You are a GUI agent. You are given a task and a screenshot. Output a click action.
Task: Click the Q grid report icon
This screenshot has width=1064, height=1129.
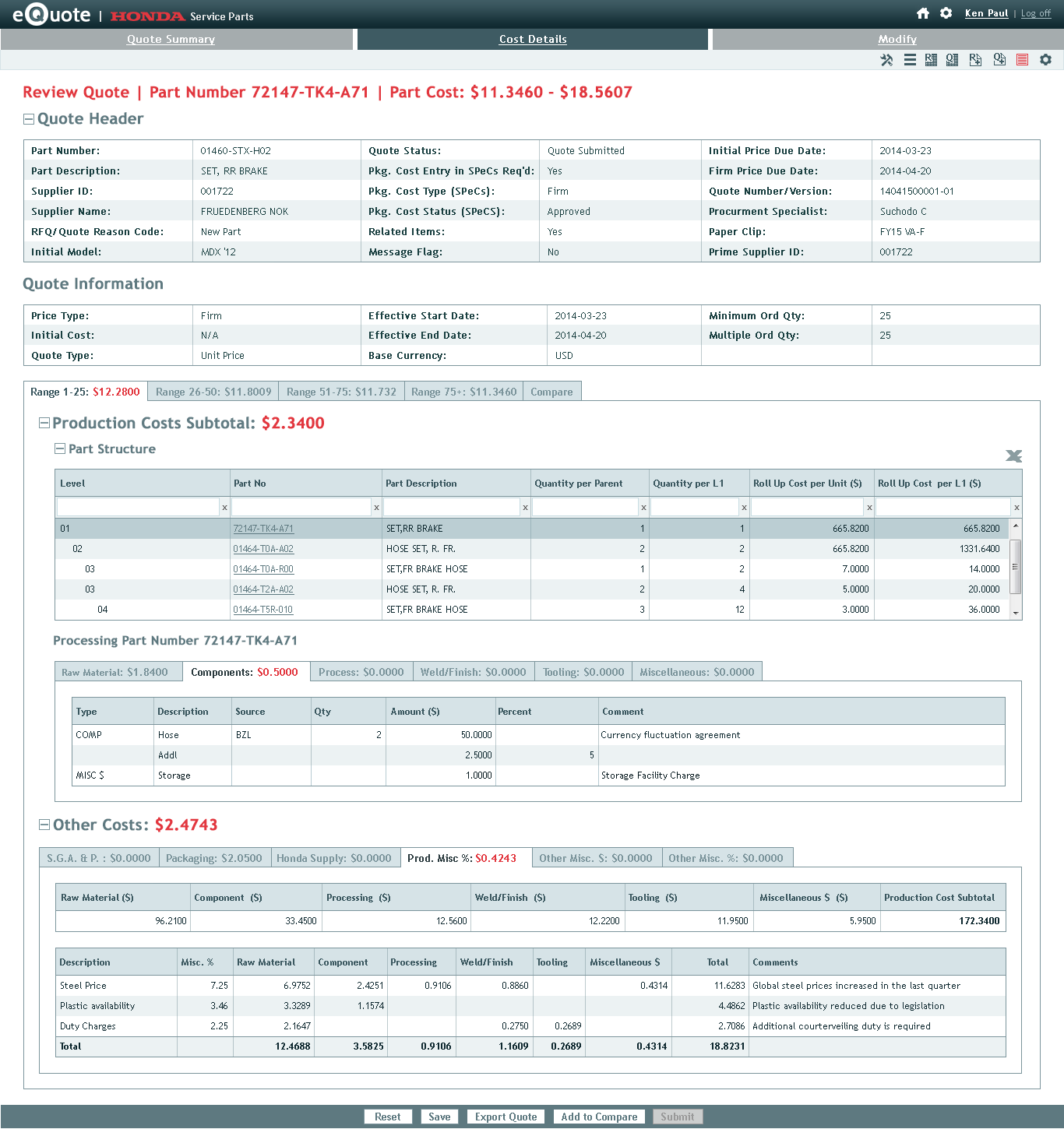tap(952, 60)
